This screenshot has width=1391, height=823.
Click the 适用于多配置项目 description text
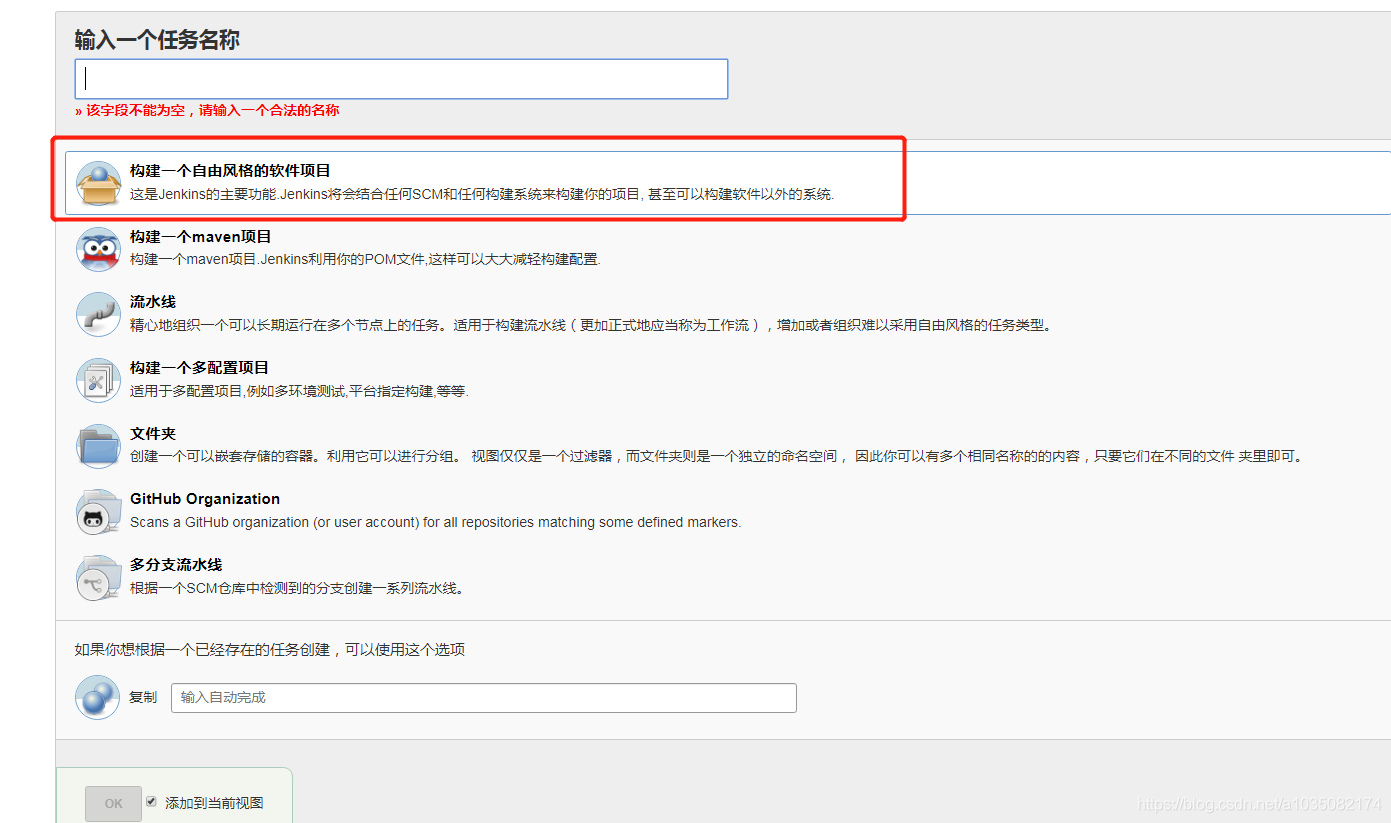tap(299, 391)
